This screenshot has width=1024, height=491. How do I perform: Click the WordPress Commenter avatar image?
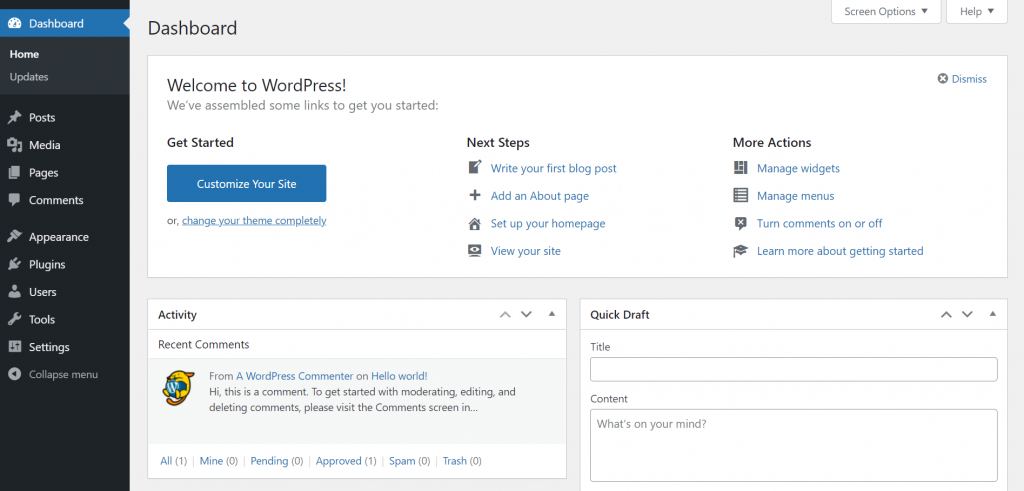(x=178, y=388)
